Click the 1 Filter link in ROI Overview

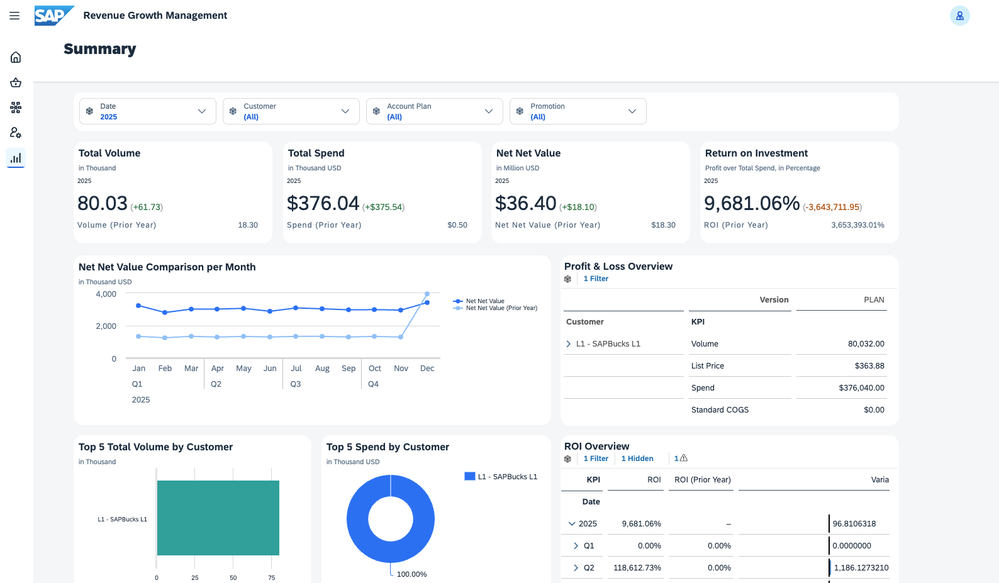tap(596, 458)
